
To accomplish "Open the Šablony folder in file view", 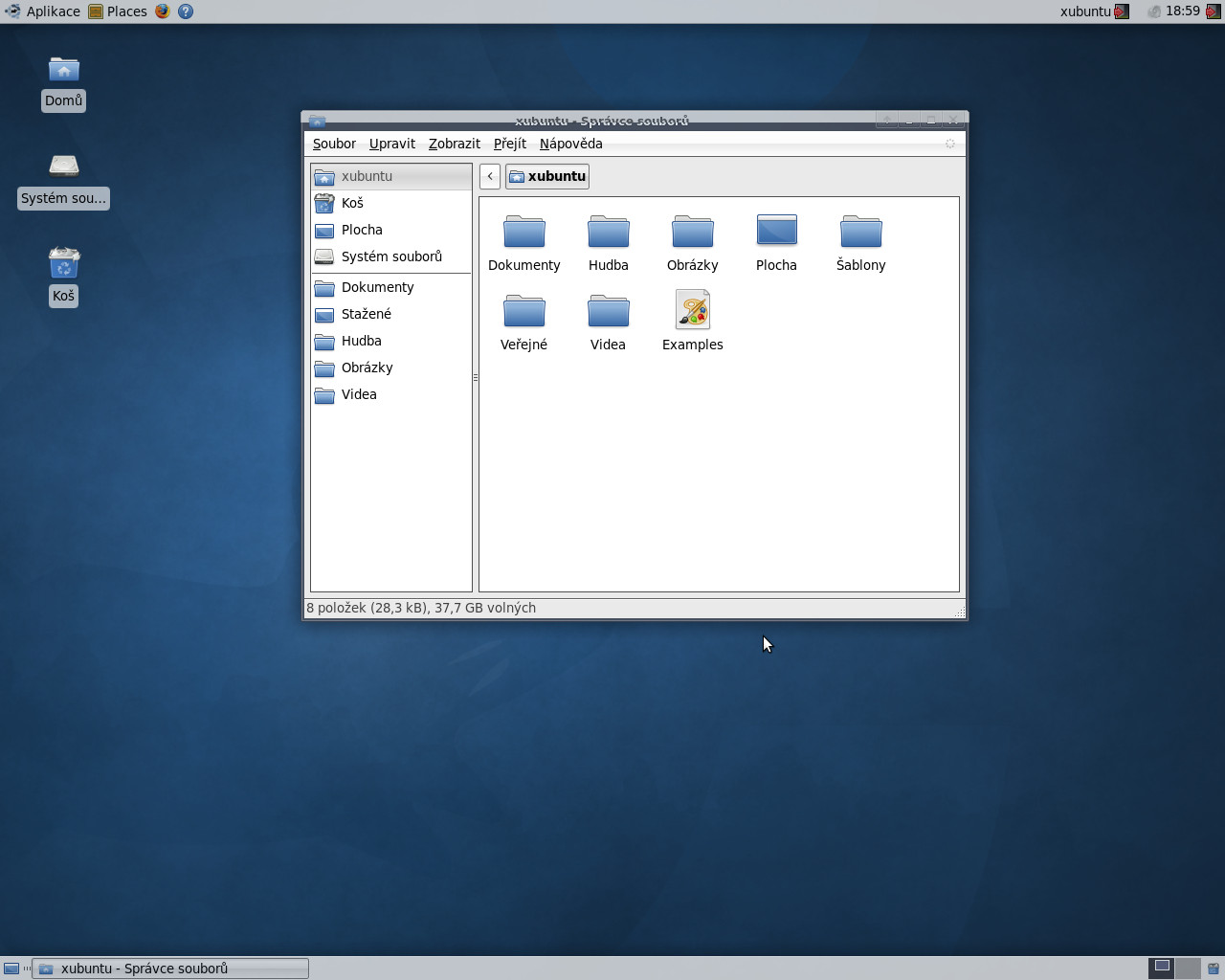I will (x=860, y=232).
